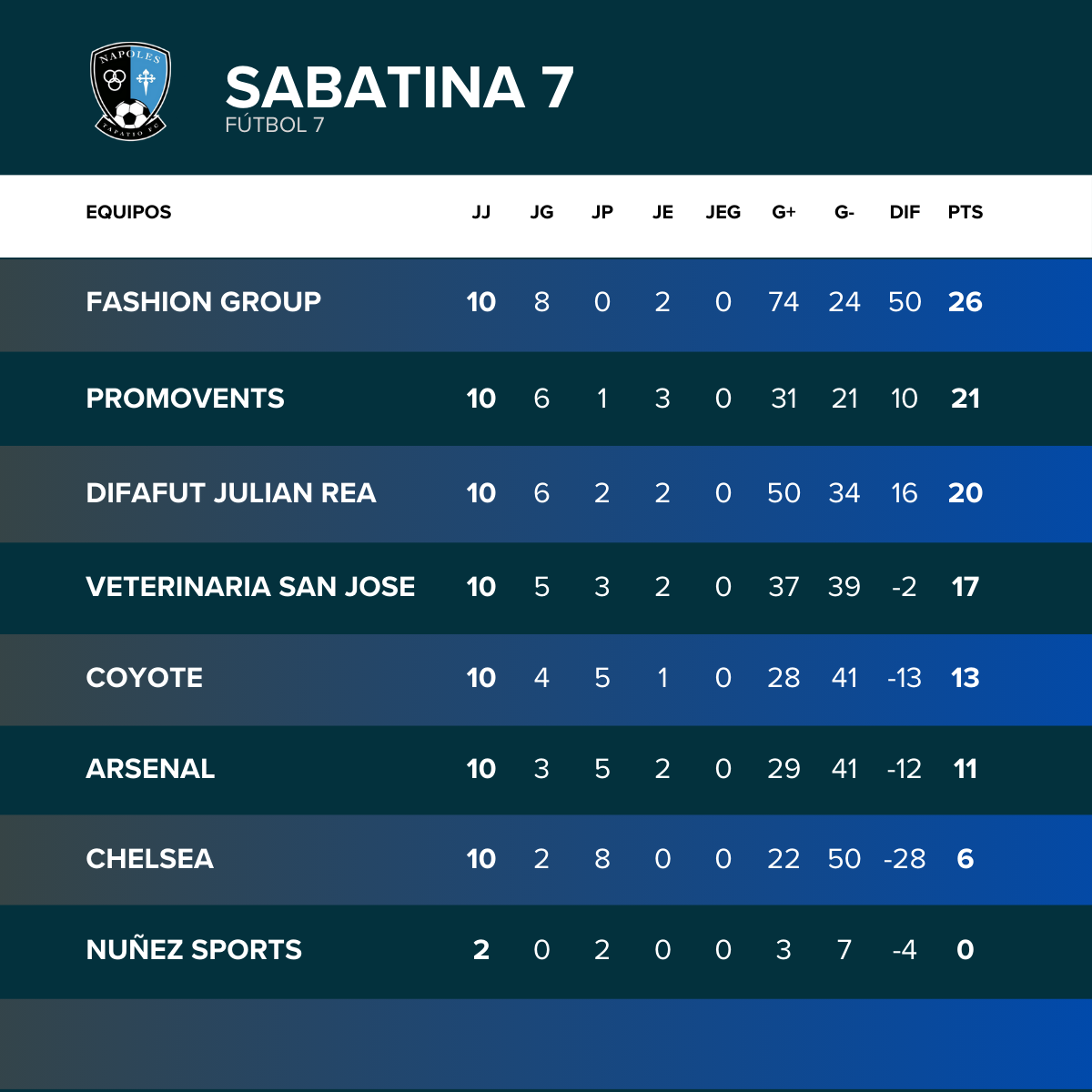Open the ARSENAL team entry

pyautogui.click(x=546, y=769)
